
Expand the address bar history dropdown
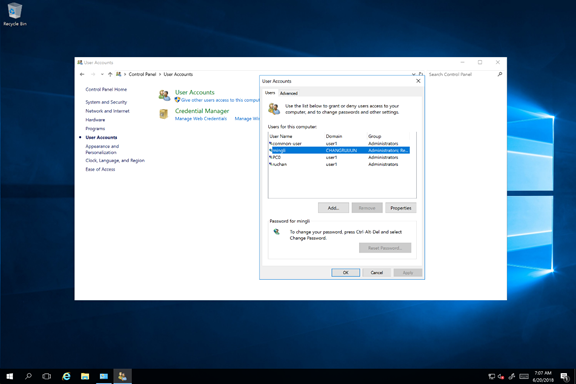(x=413, y=74)
